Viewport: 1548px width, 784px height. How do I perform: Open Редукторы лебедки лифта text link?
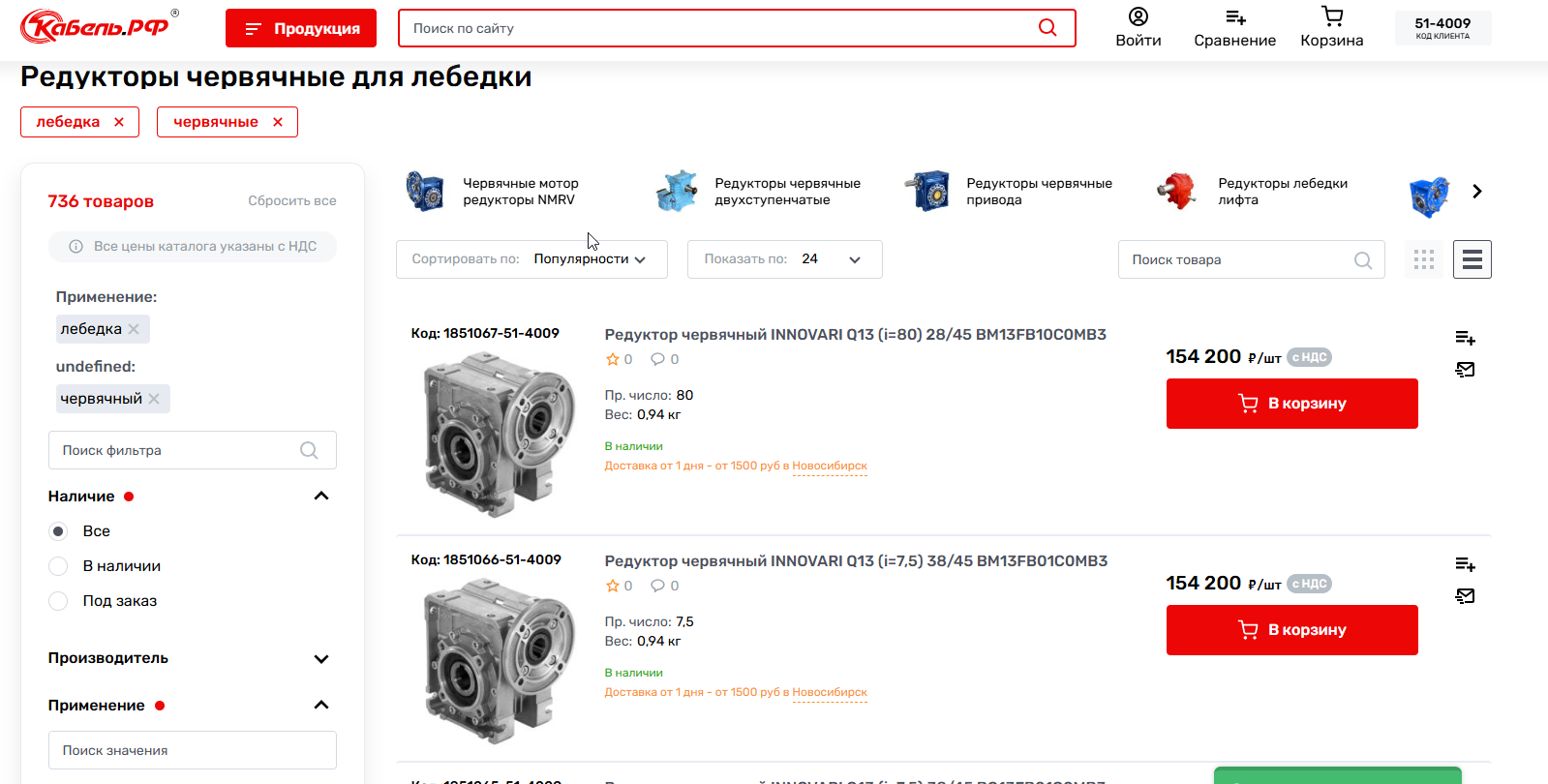(x=1283, y=192)
